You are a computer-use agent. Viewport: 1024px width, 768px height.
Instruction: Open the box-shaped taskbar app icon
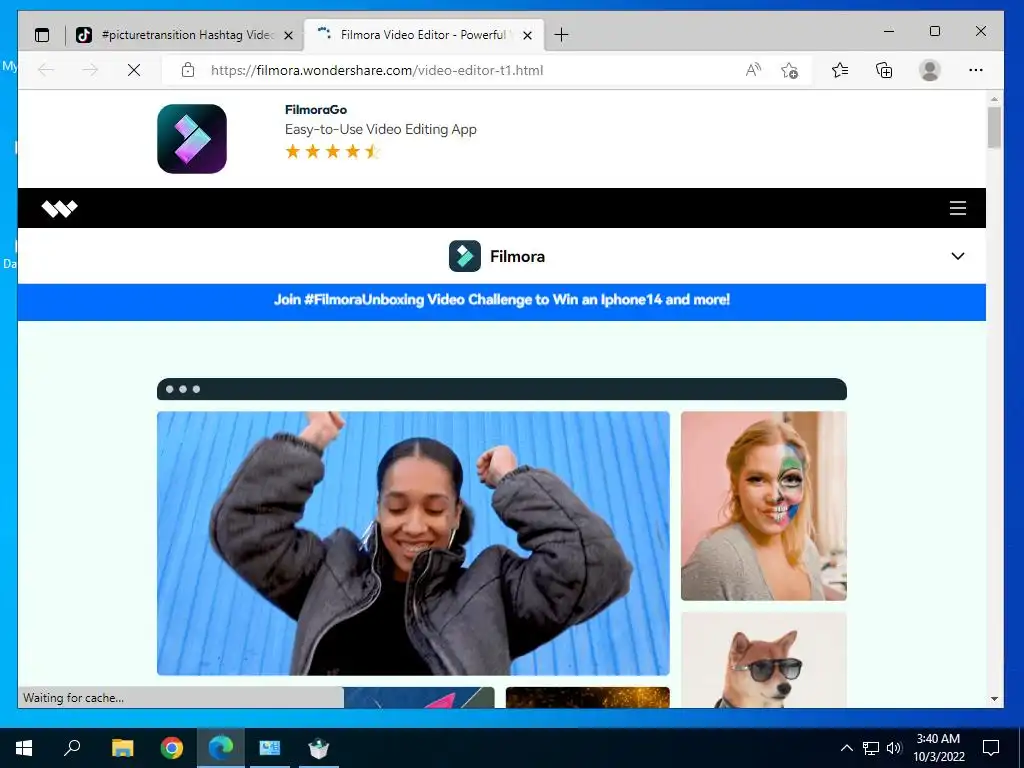pos(319,748)
